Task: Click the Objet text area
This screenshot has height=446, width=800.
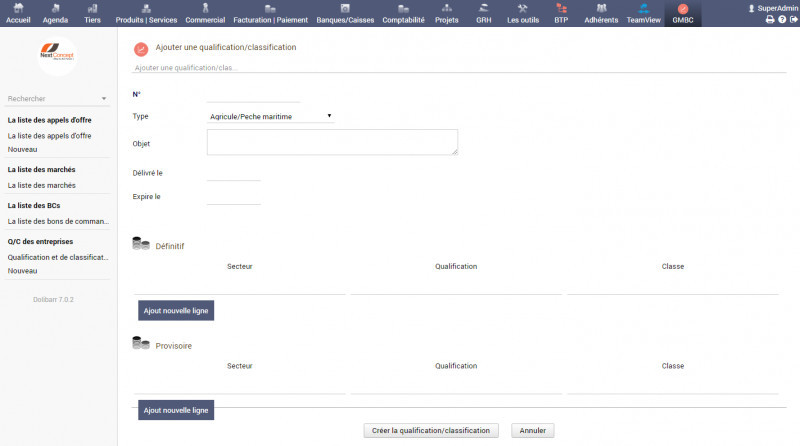Action: pyautogui.click(x=332, y=142)
